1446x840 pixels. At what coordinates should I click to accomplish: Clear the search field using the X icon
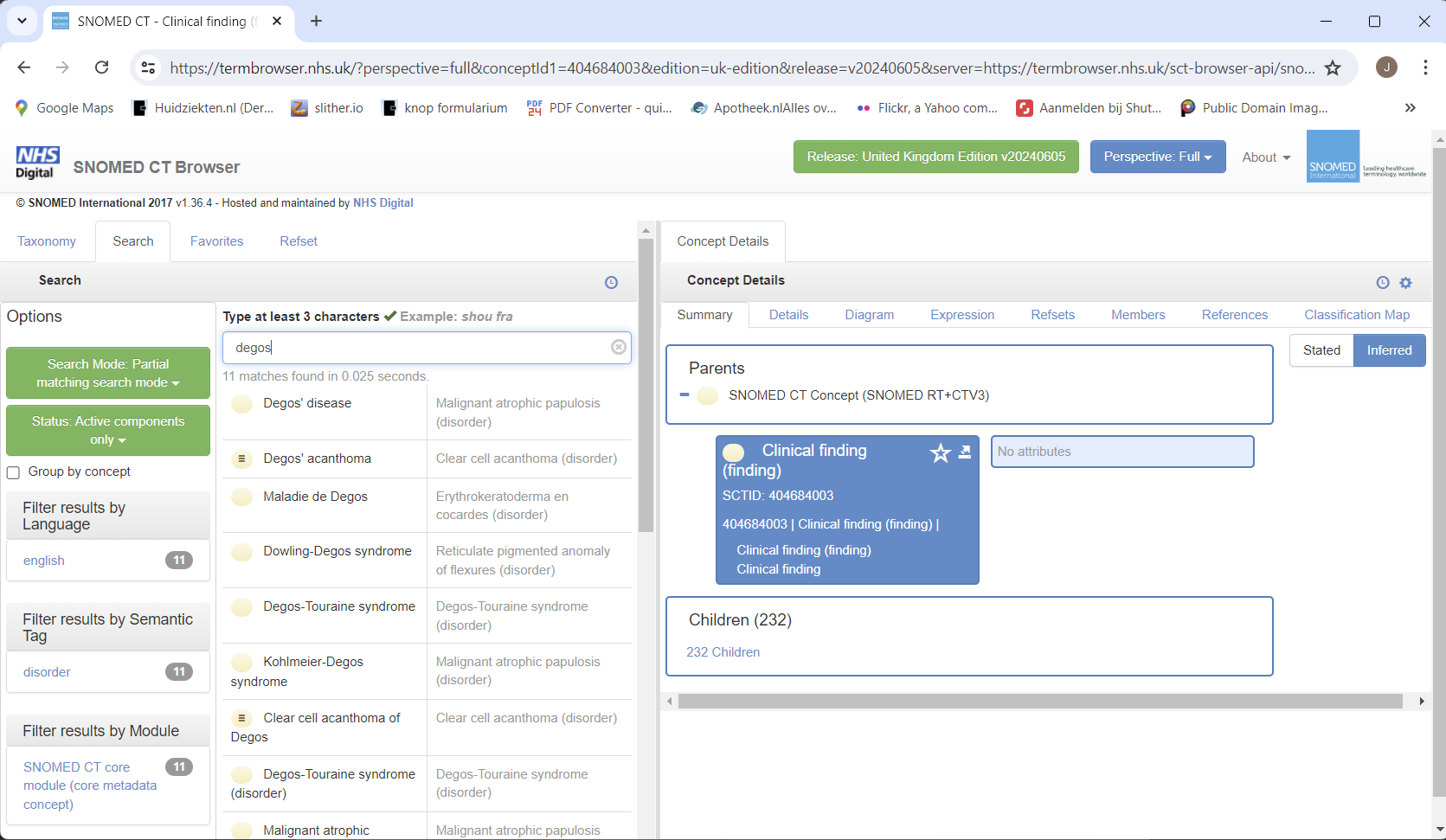(618, 347)
